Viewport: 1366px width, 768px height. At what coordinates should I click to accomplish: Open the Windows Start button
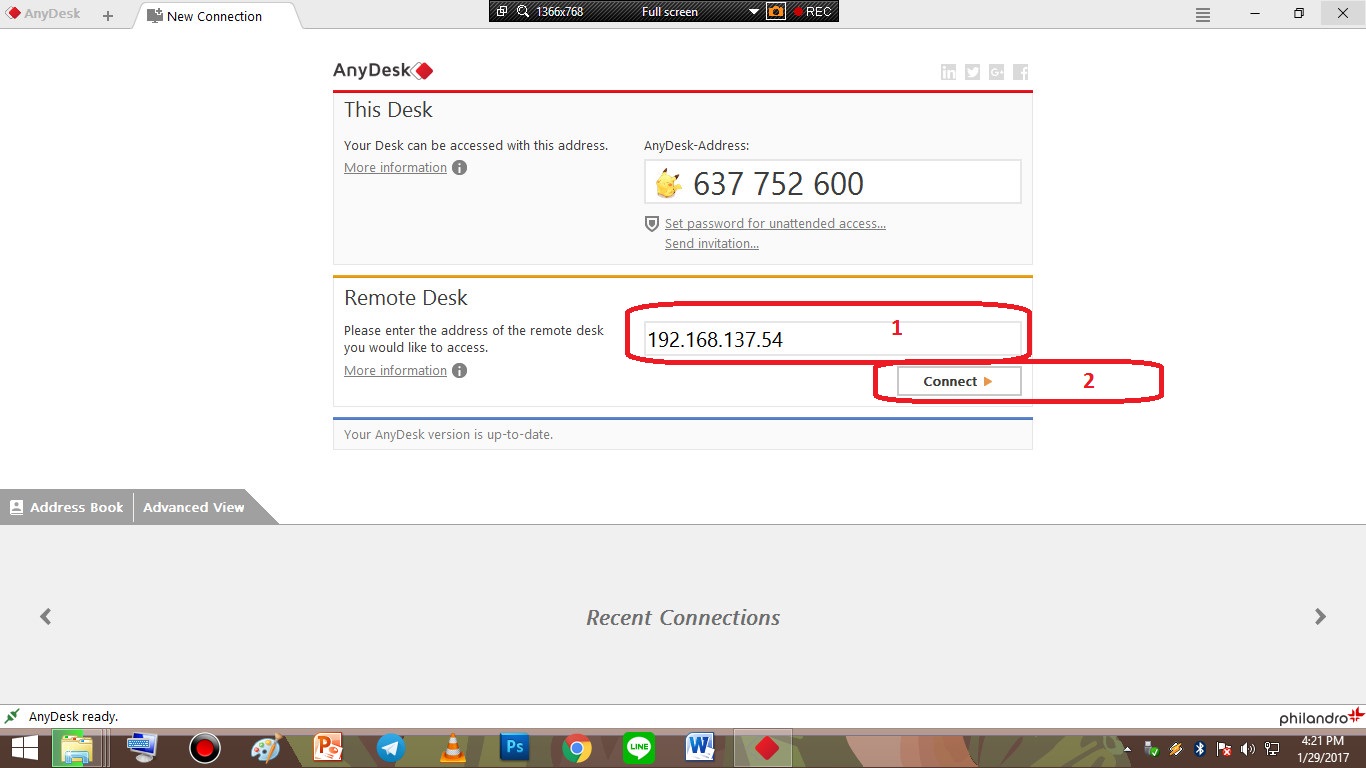coord(24,748)
